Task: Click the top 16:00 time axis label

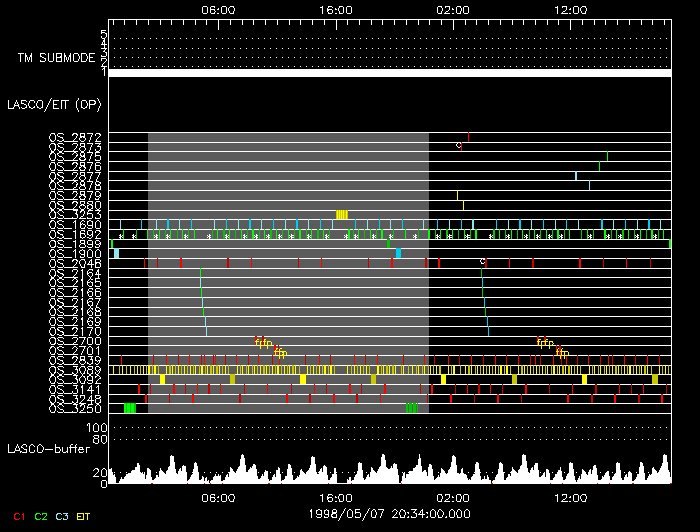Action: (x=336, y=10)
